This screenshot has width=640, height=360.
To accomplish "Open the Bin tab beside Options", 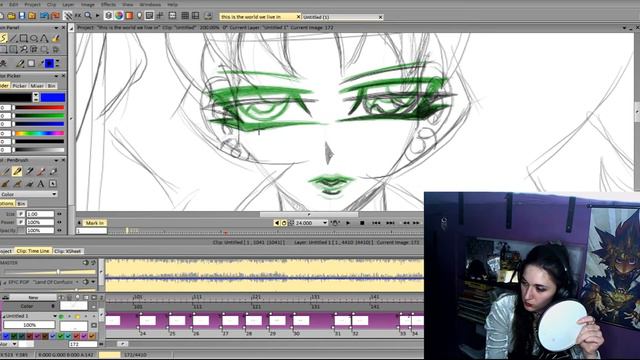I will [x=22, y=203].
